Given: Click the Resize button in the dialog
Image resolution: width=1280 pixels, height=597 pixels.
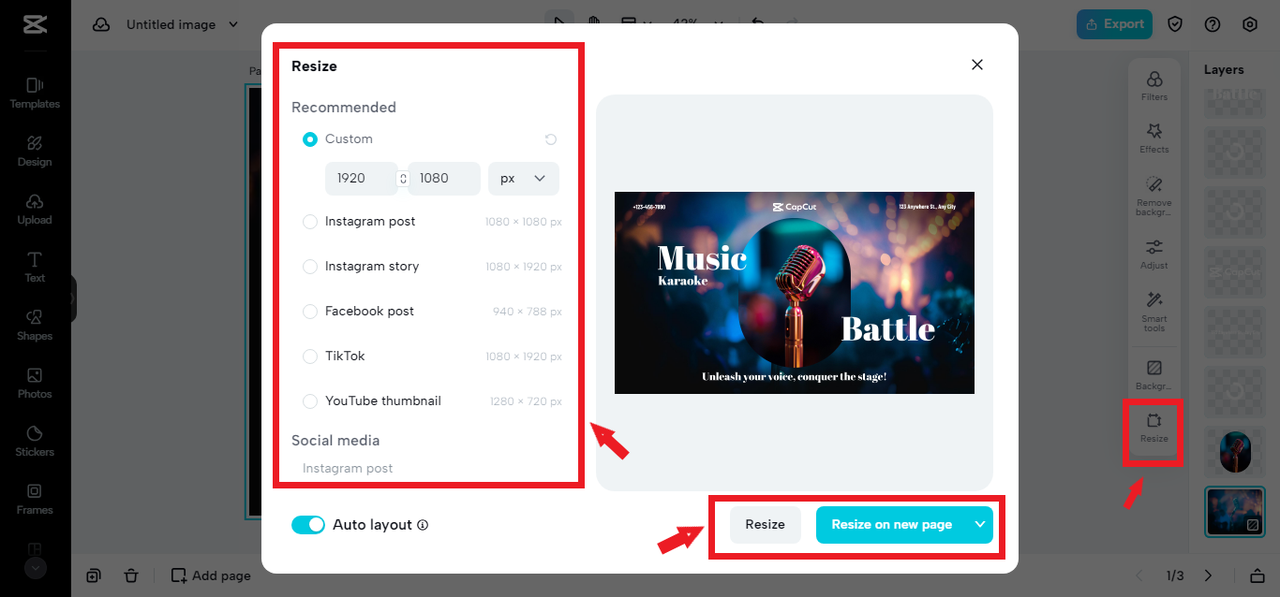Looking at the screenshot, I should 765,524.
